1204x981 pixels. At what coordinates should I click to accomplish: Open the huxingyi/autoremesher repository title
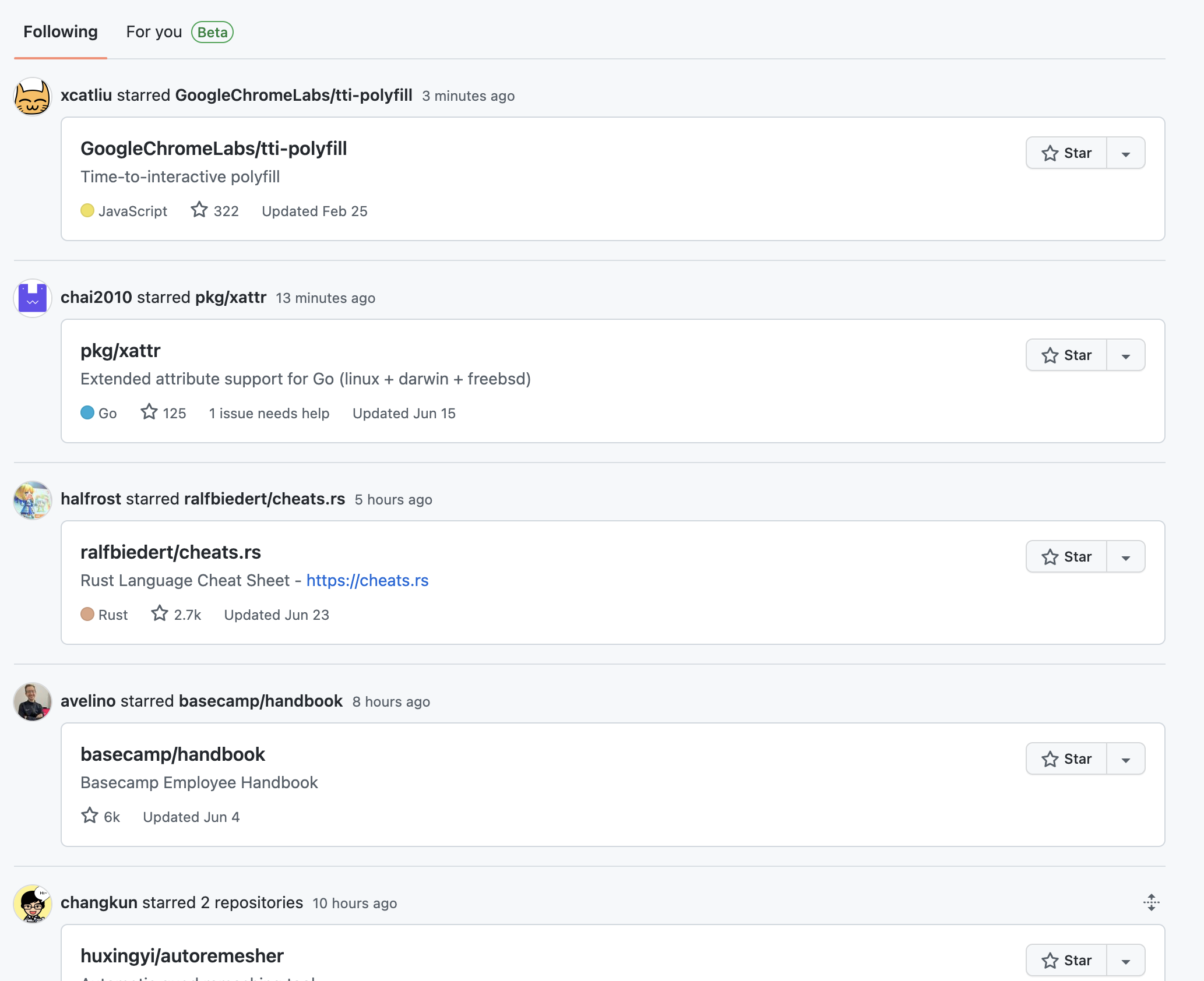click(x=182, y=956)
